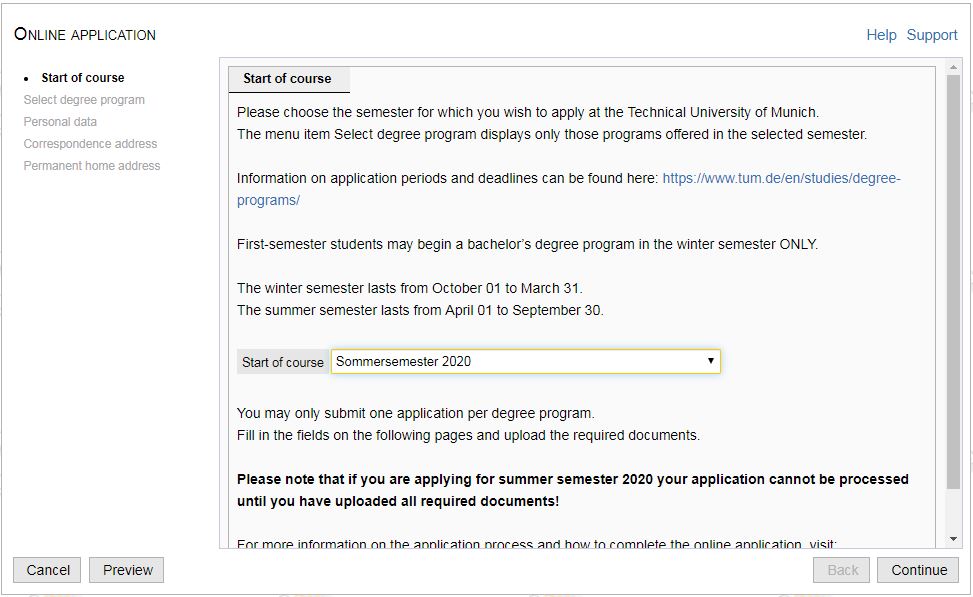Screen dimensions: 973x597
Task: Open the 'Personal data' sidebar step
Action: pyautogui.click(x=60, y=122)
